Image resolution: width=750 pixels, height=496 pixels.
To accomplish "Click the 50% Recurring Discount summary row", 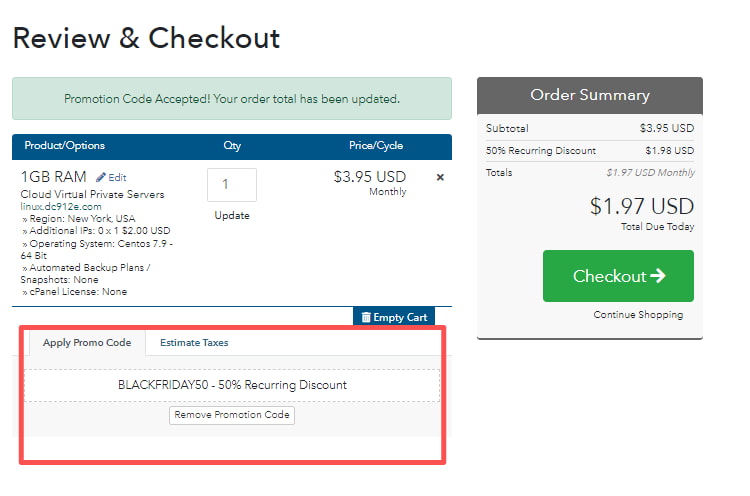I will coord(589,150).
